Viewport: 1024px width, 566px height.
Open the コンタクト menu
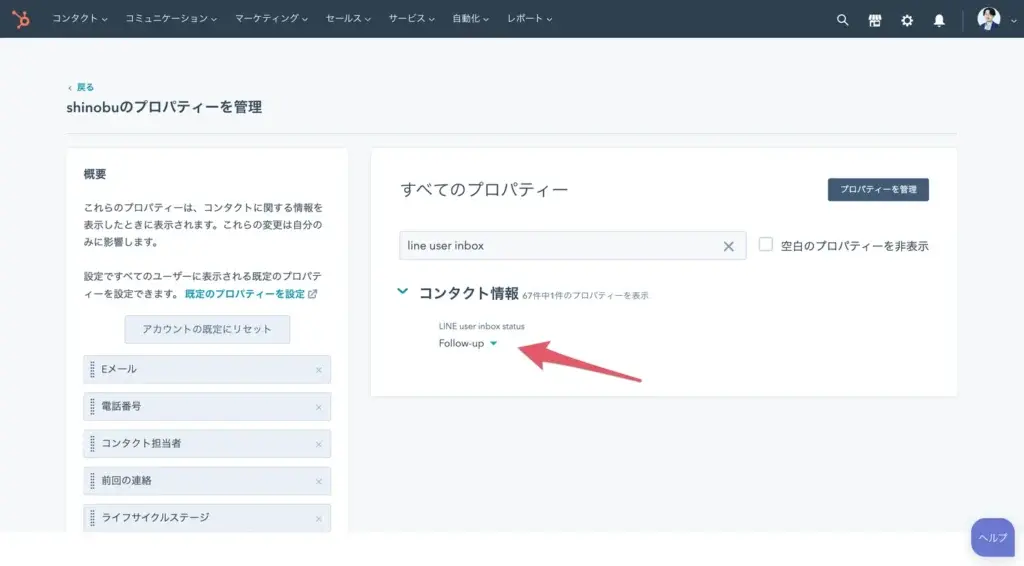(79, 19)
